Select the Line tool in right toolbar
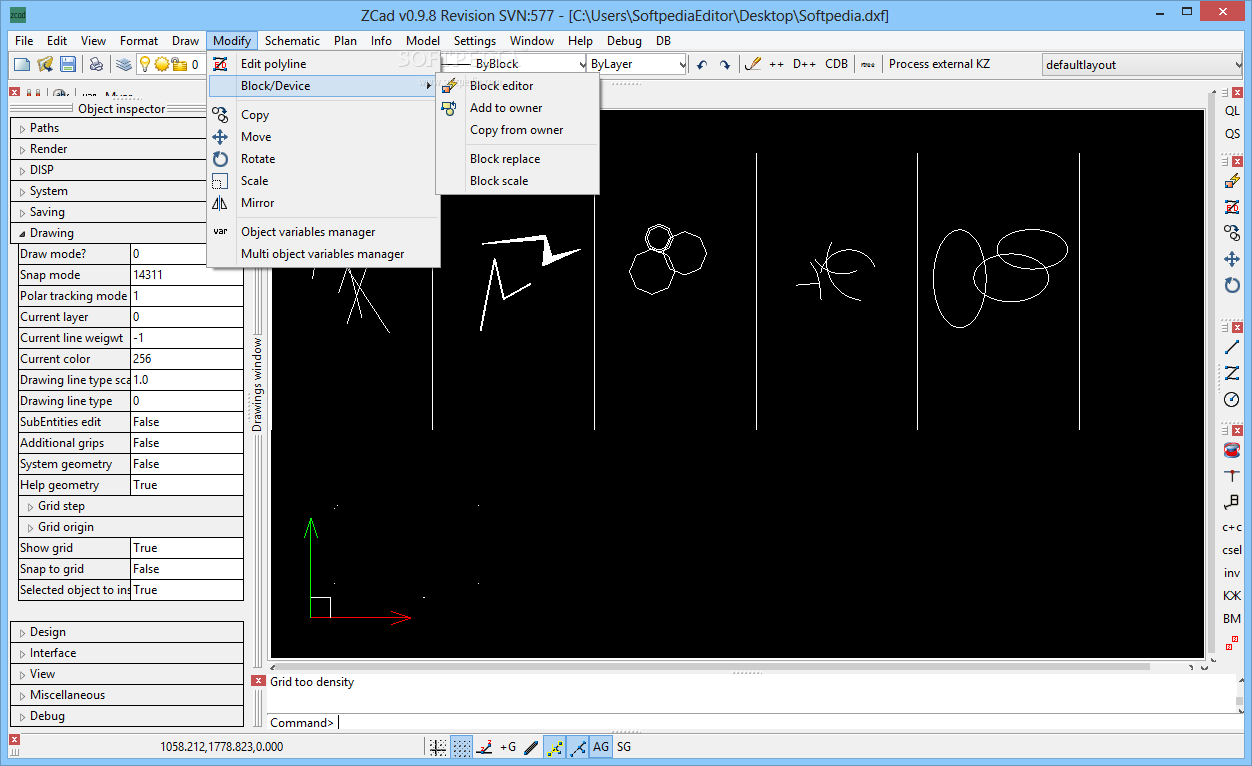 [x=1232, y=347]
